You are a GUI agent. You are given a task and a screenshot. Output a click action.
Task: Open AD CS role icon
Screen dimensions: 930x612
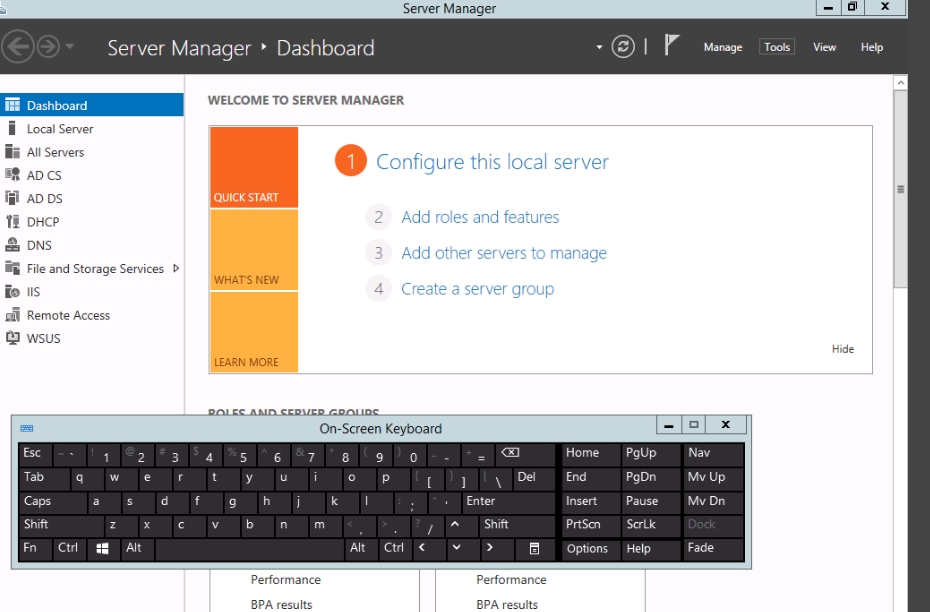tap(12, 175)
